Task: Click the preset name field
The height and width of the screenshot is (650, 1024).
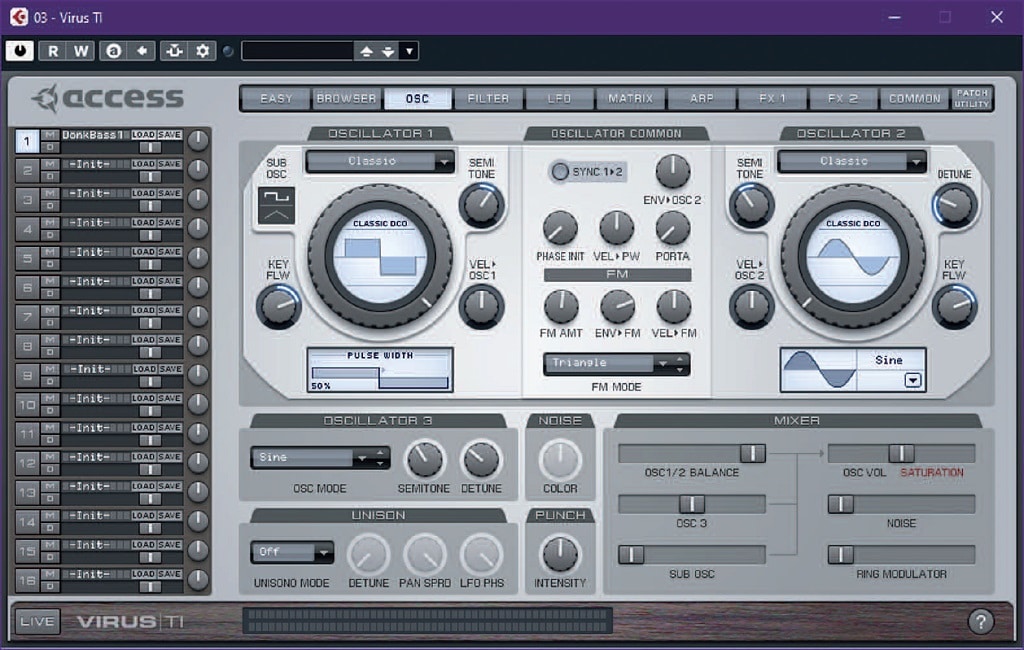Action: point(298,51)
